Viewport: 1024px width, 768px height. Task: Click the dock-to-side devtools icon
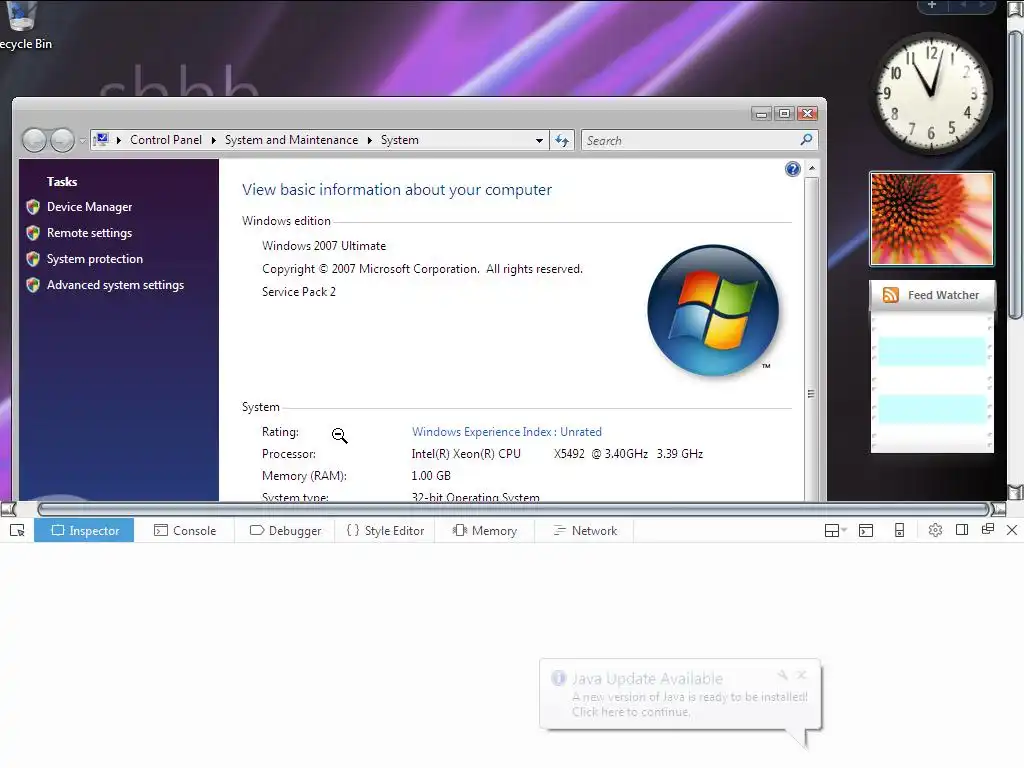click(962, 530)
